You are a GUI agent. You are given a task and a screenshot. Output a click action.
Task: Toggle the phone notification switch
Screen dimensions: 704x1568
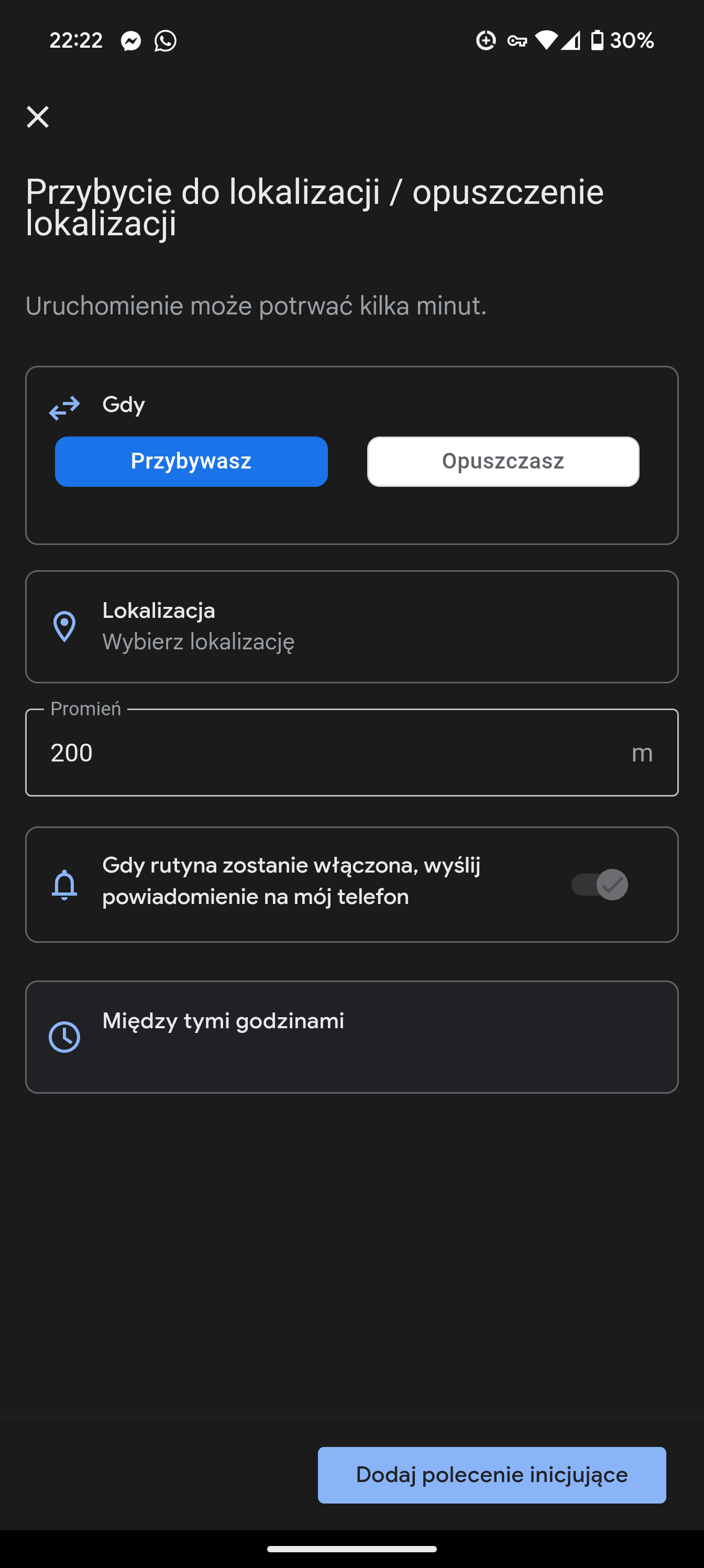point(599,885)
